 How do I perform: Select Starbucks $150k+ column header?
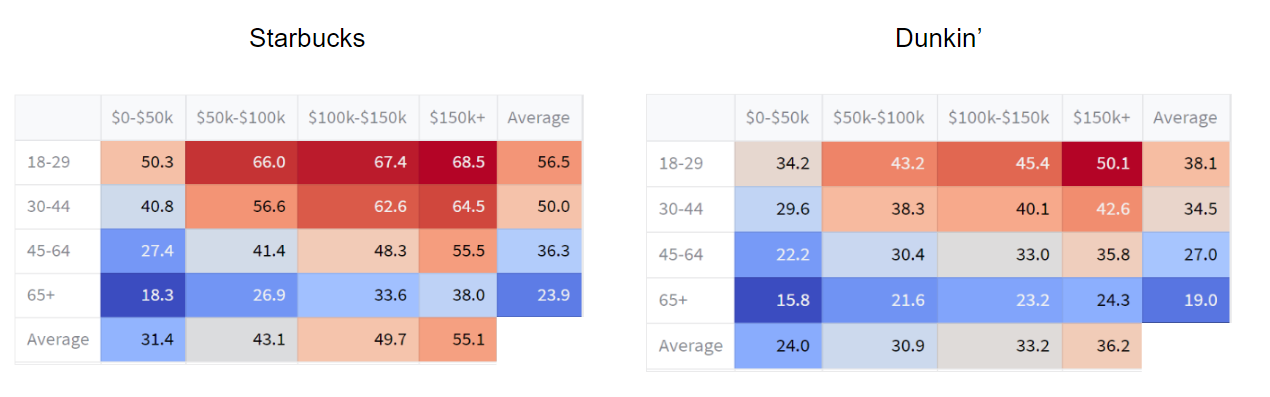point(458,117)
